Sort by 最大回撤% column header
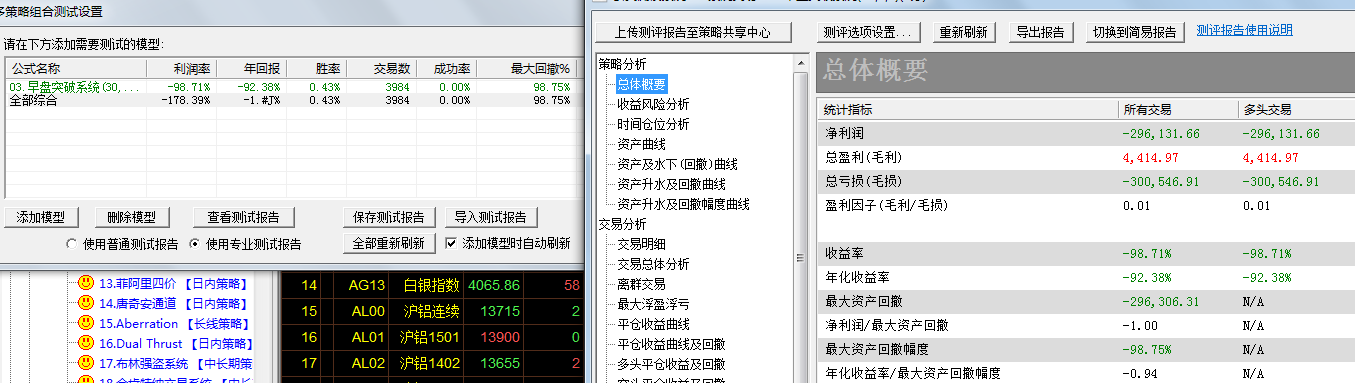Image resolution: width=1355 pixels, height=383 pixels. 526,69
